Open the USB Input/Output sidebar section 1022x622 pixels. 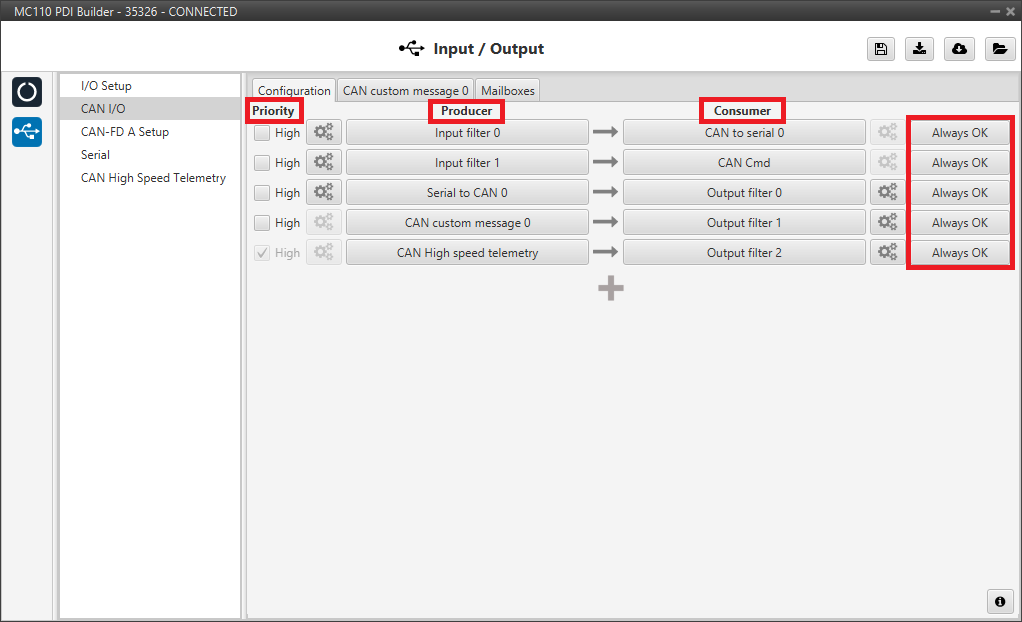[x=27, y=131]
